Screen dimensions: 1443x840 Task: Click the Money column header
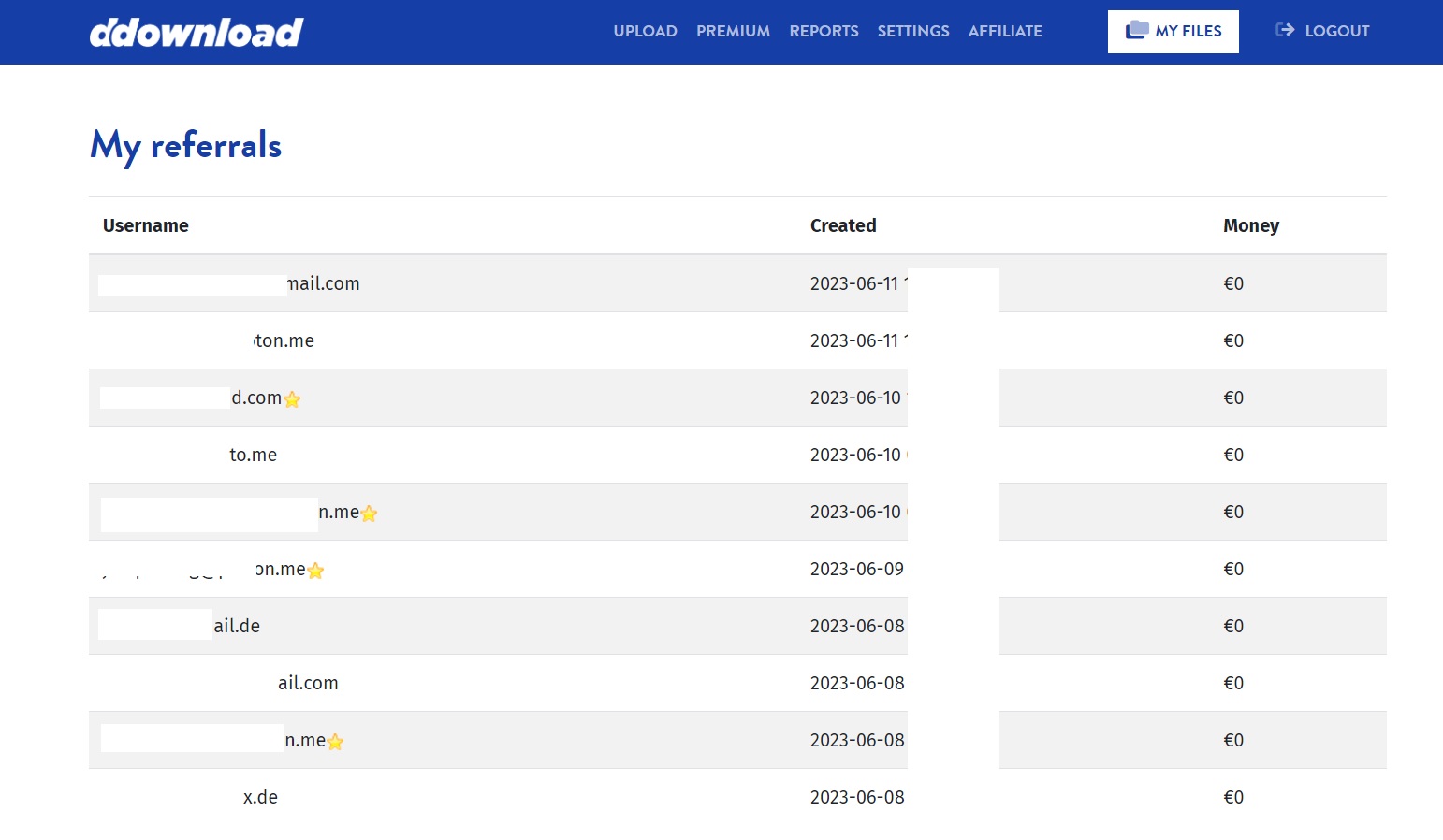pyautogui.click(x=1251, y=225)
